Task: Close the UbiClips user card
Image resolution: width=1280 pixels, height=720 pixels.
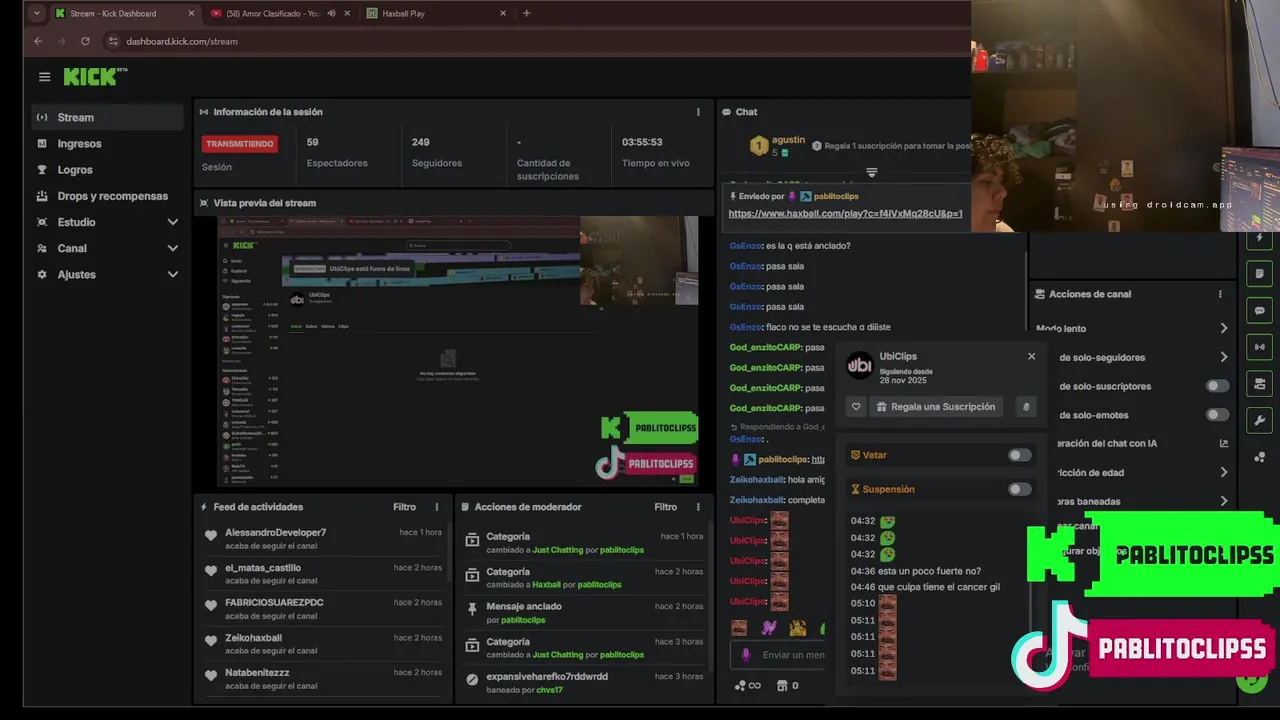Action: point(1031,356)
